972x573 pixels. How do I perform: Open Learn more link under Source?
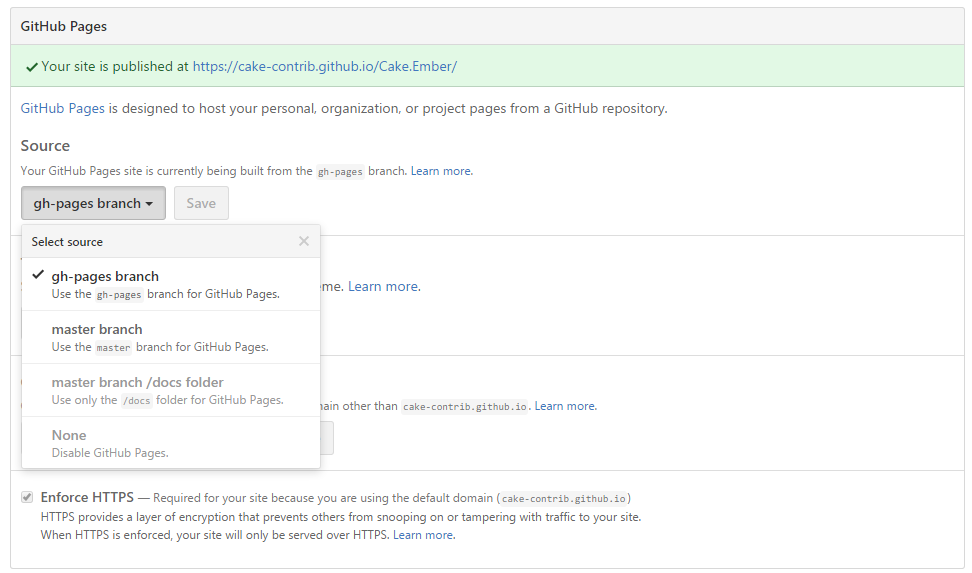[441, 171]
